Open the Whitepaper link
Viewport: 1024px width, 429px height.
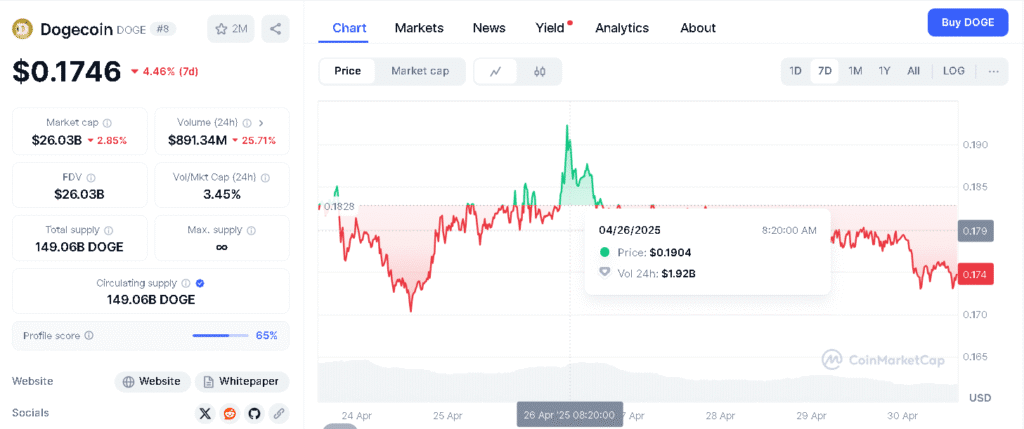point(242,381)
